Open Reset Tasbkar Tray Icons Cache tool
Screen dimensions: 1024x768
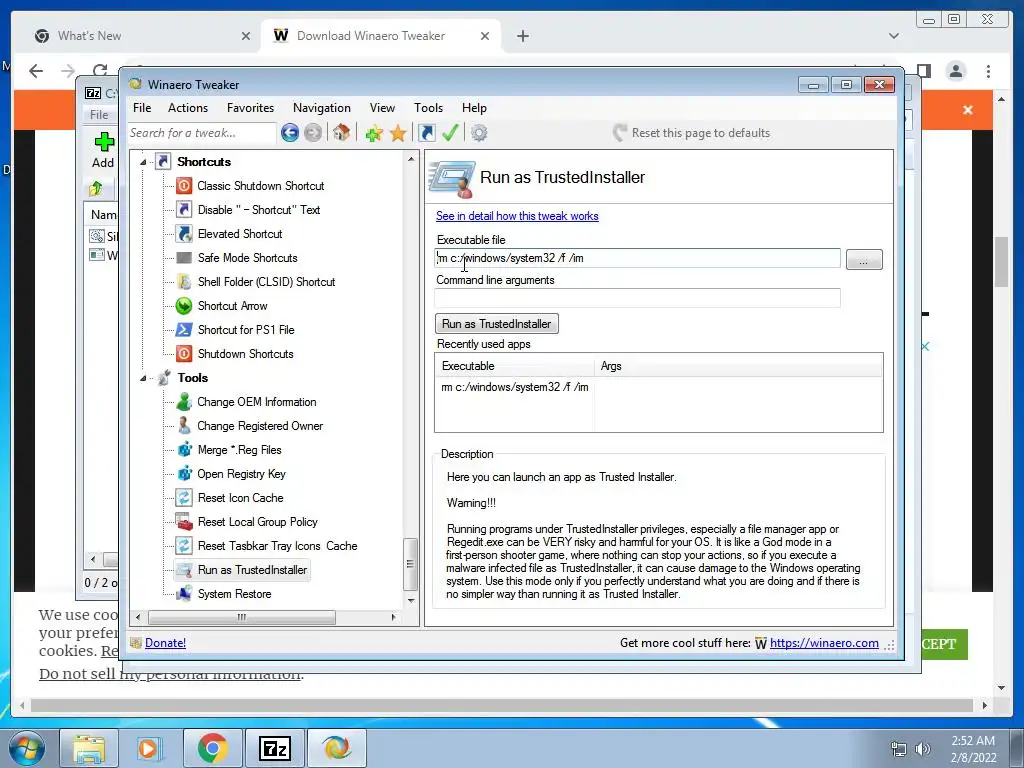click(277, 546)
